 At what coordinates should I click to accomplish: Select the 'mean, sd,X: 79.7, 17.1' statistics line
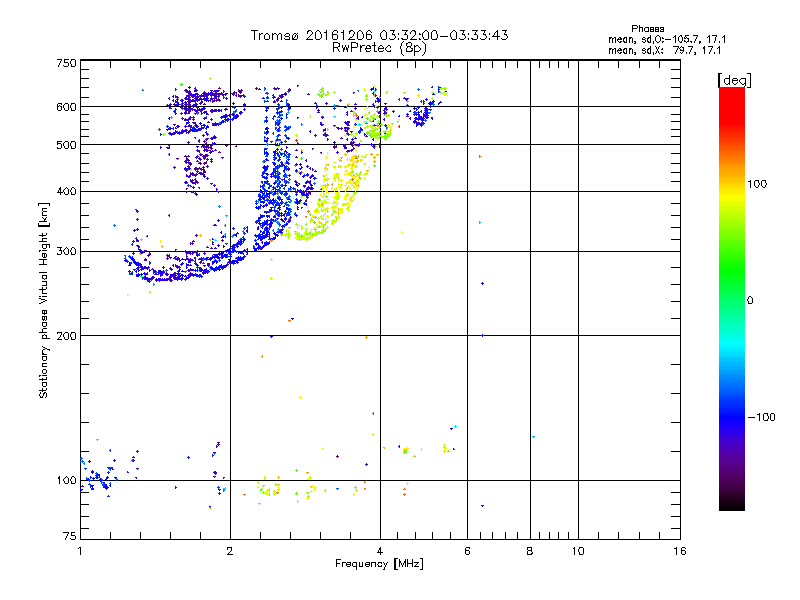point(664,50)
